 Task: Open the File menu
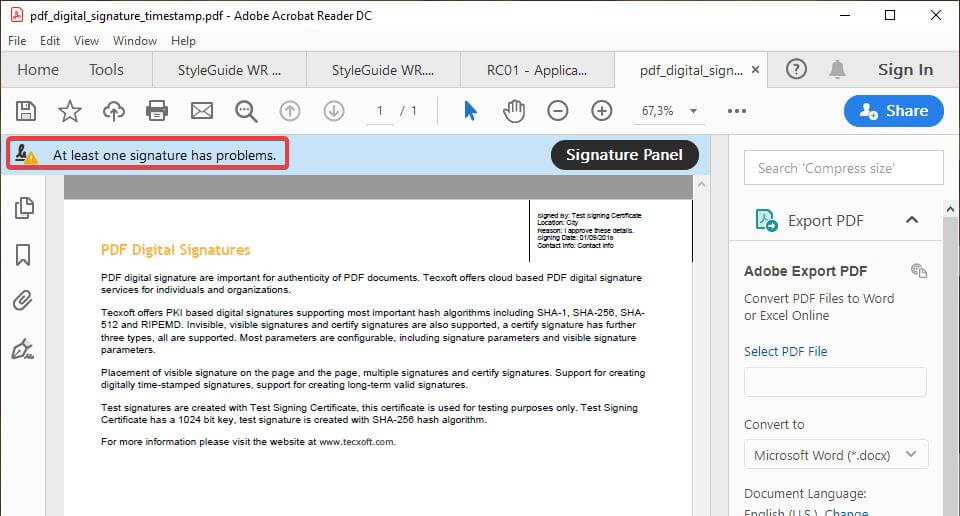pyautogui.click(x=17, y=40)
